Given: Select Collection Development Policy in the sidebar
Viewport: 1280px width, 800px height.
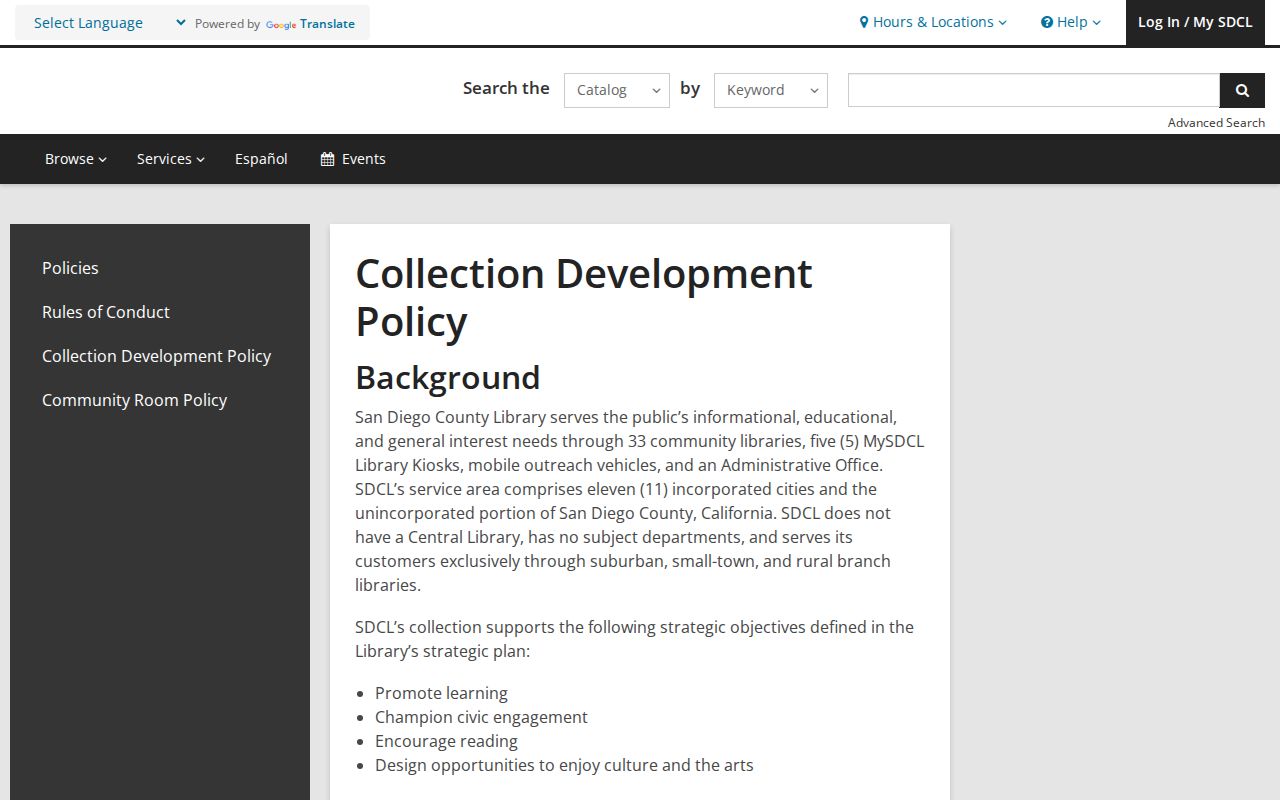Looking at the screenshot, I should (156, 356).
